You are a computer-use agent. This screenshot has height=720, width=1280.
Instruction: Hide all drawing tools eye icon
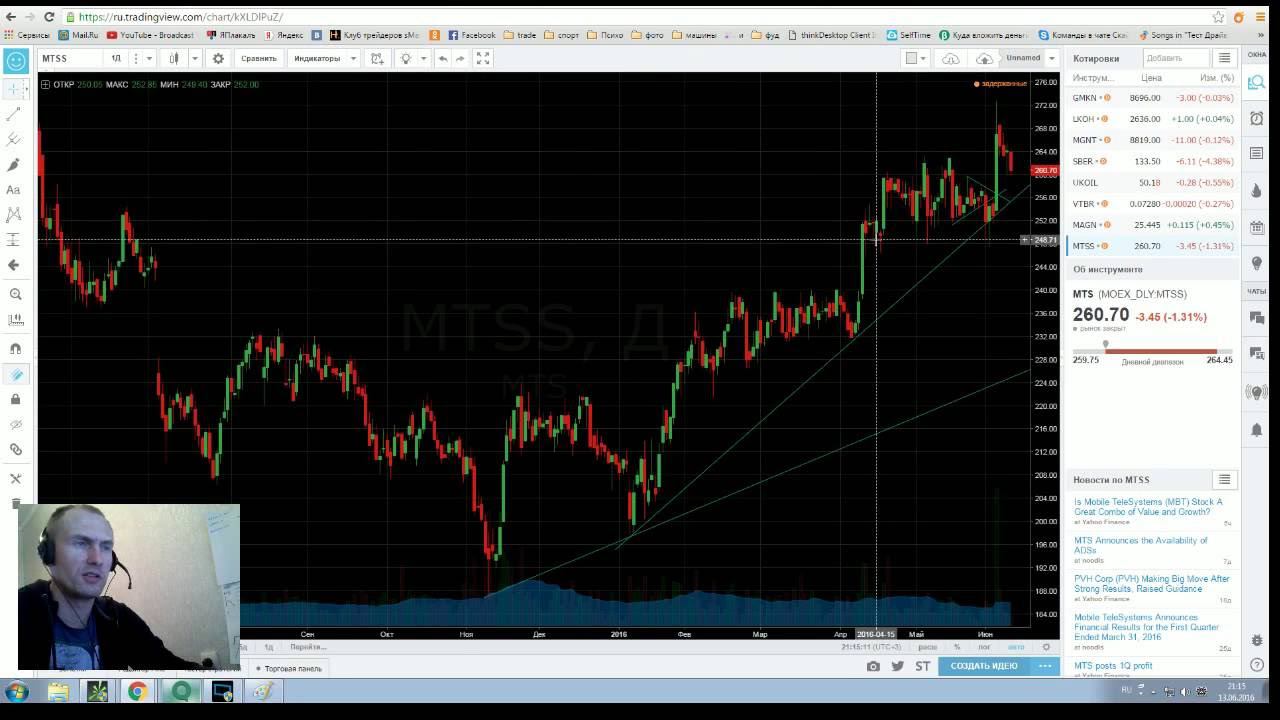point(15,424)
